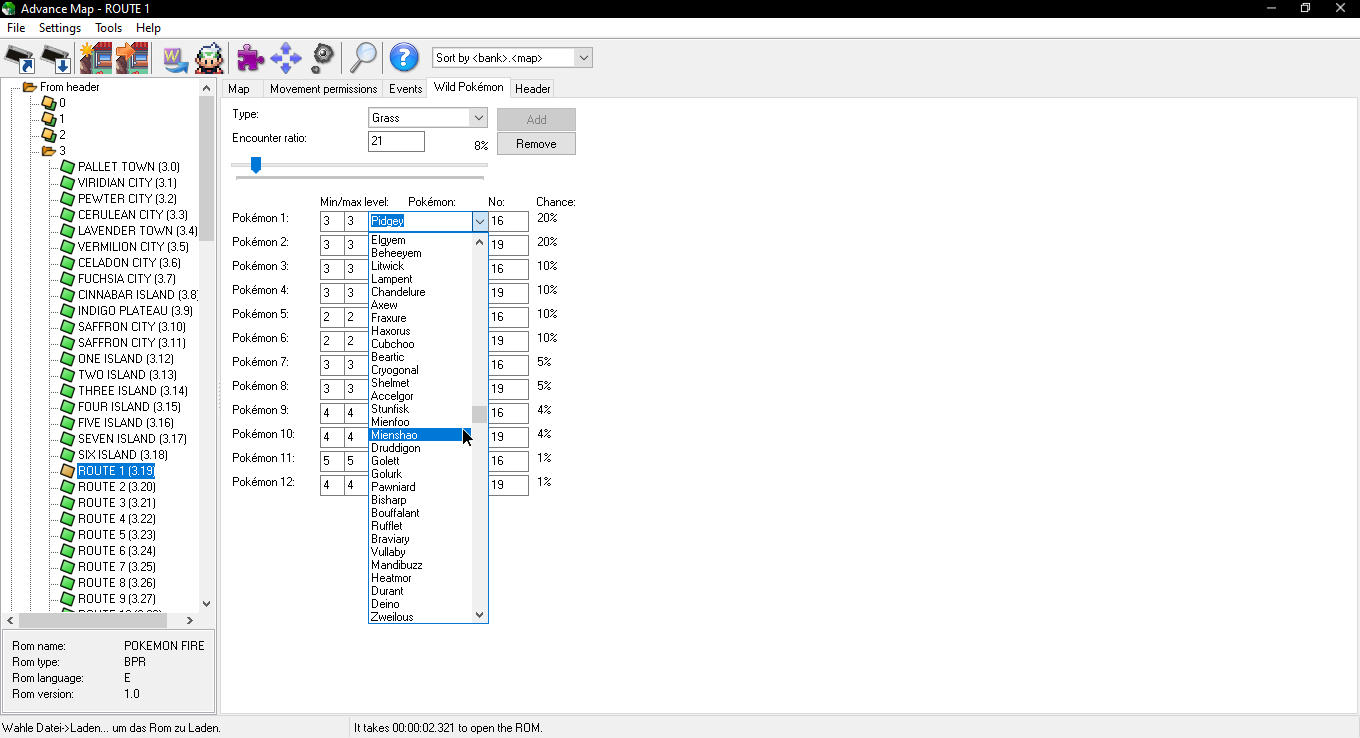Select ROUTE 2 (3.20) in map tree
Image resolution: width=1360 pixels, height=738 pixels.
coord(116,487)
